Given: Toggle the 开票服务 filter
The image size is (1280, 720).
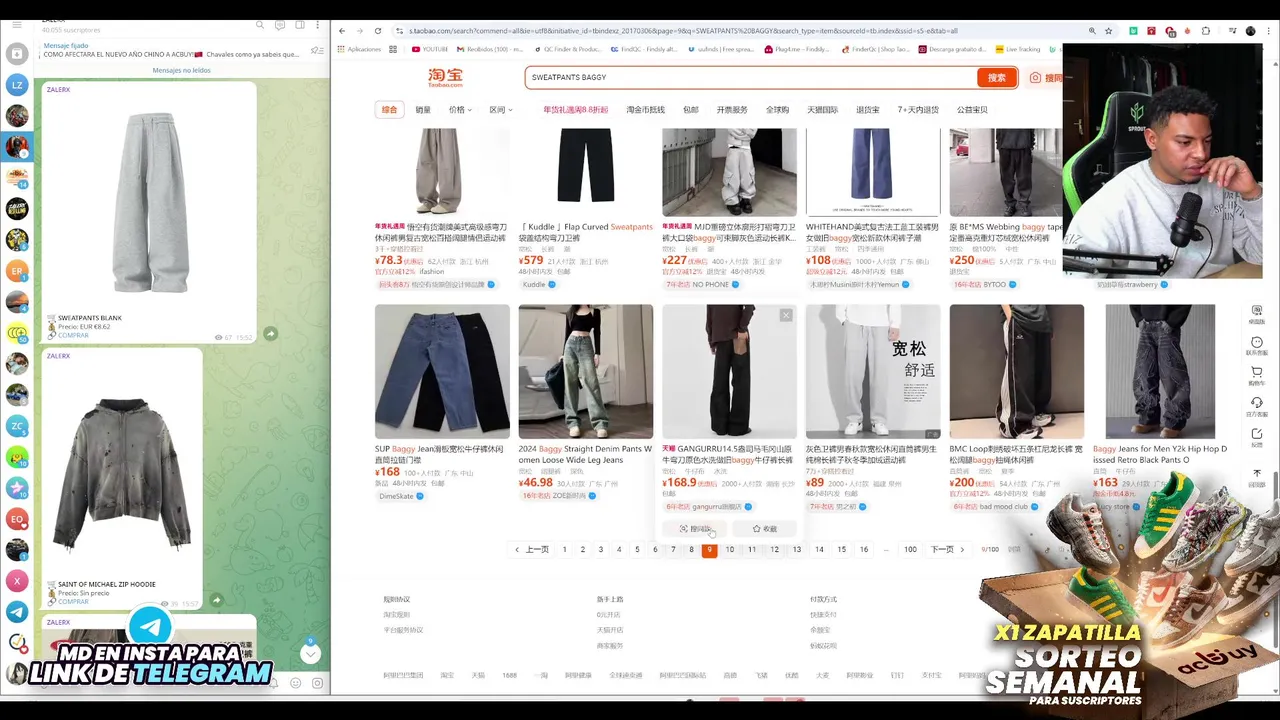Looking at the screenshot, I should (732, 110).
